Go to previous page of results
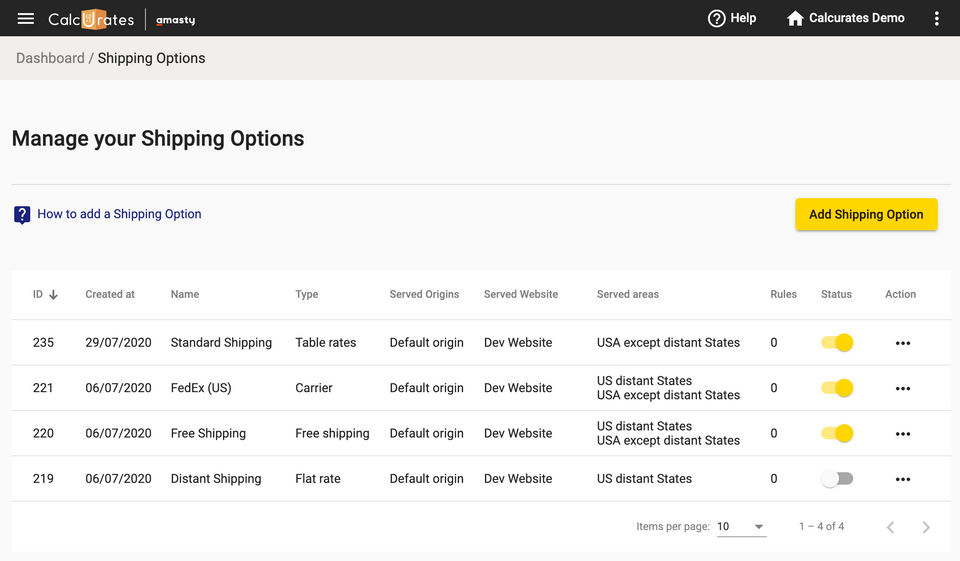The image size is (960, 561). point(891,527)
